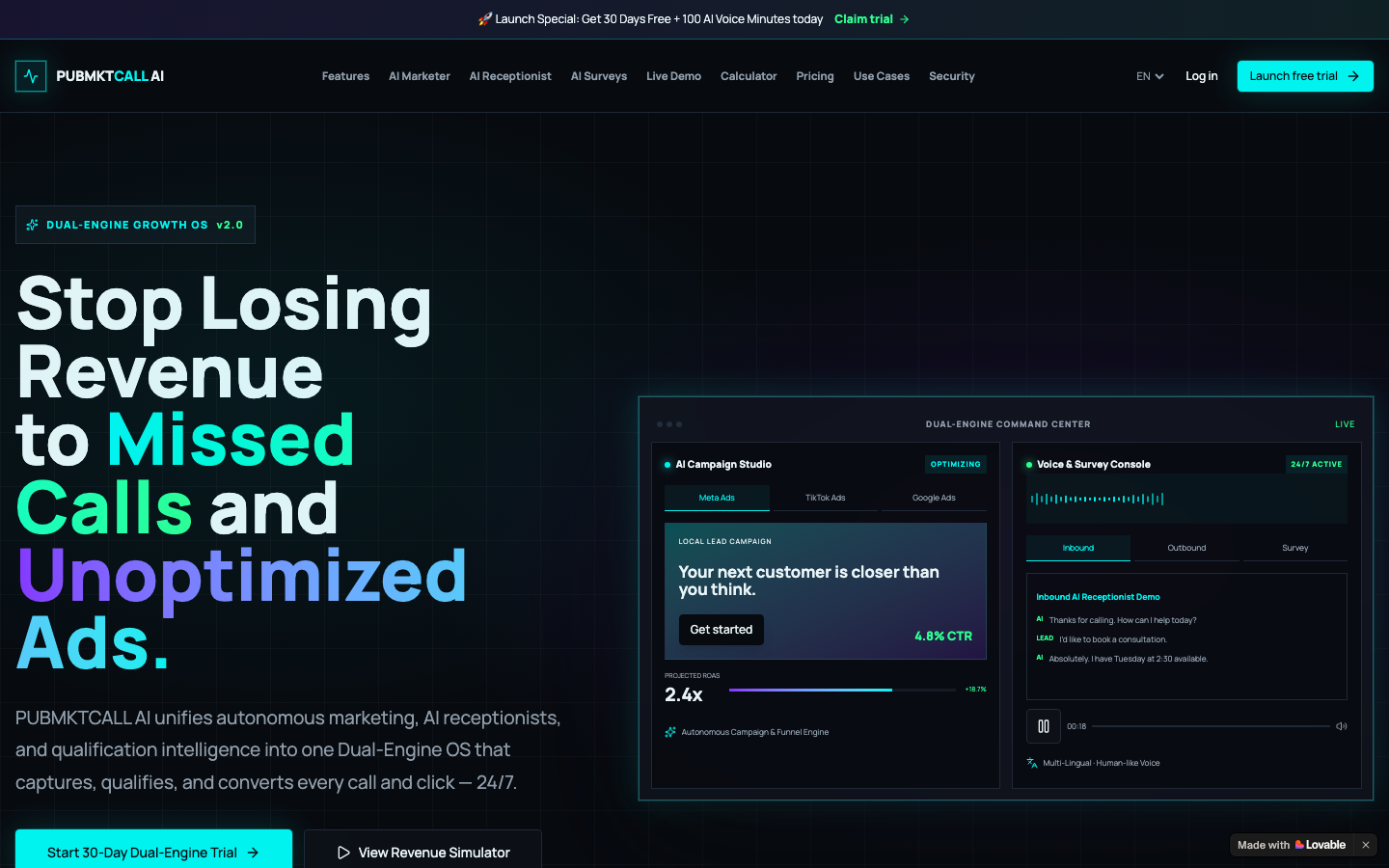Click the Lovable heart logo

coord(1299,845)
